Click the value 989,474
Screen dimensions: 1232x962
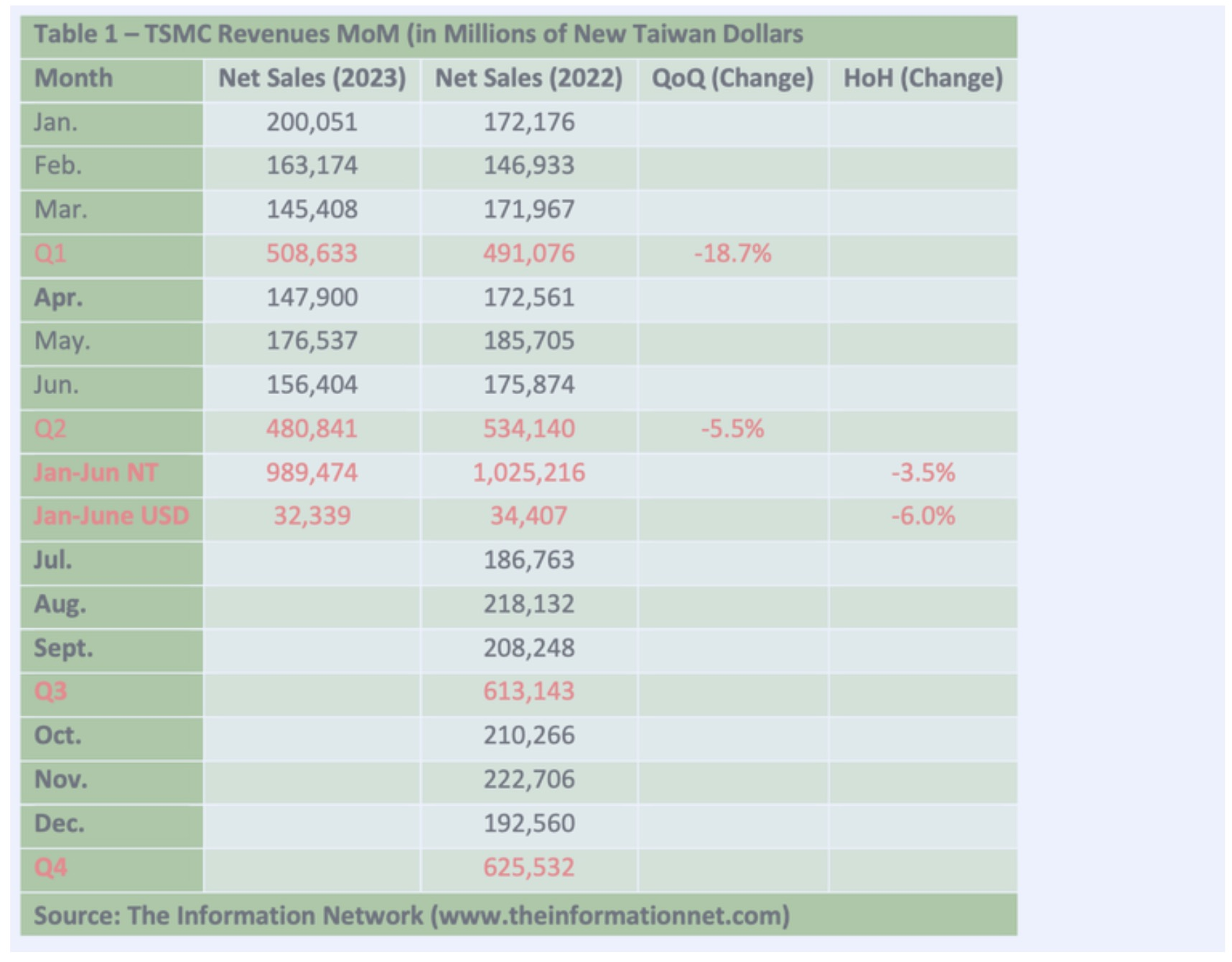(x=312, y=472)
